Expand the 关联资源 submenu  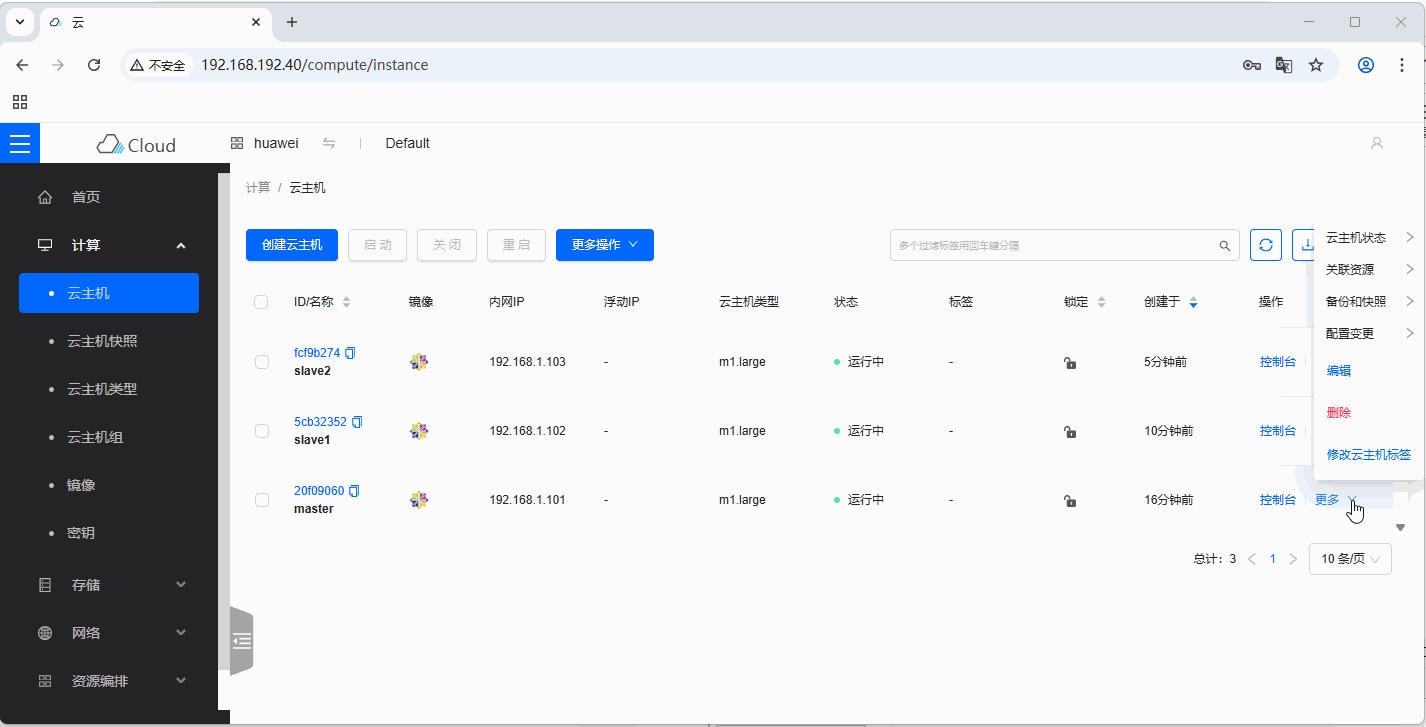[x=1369, y=270]
